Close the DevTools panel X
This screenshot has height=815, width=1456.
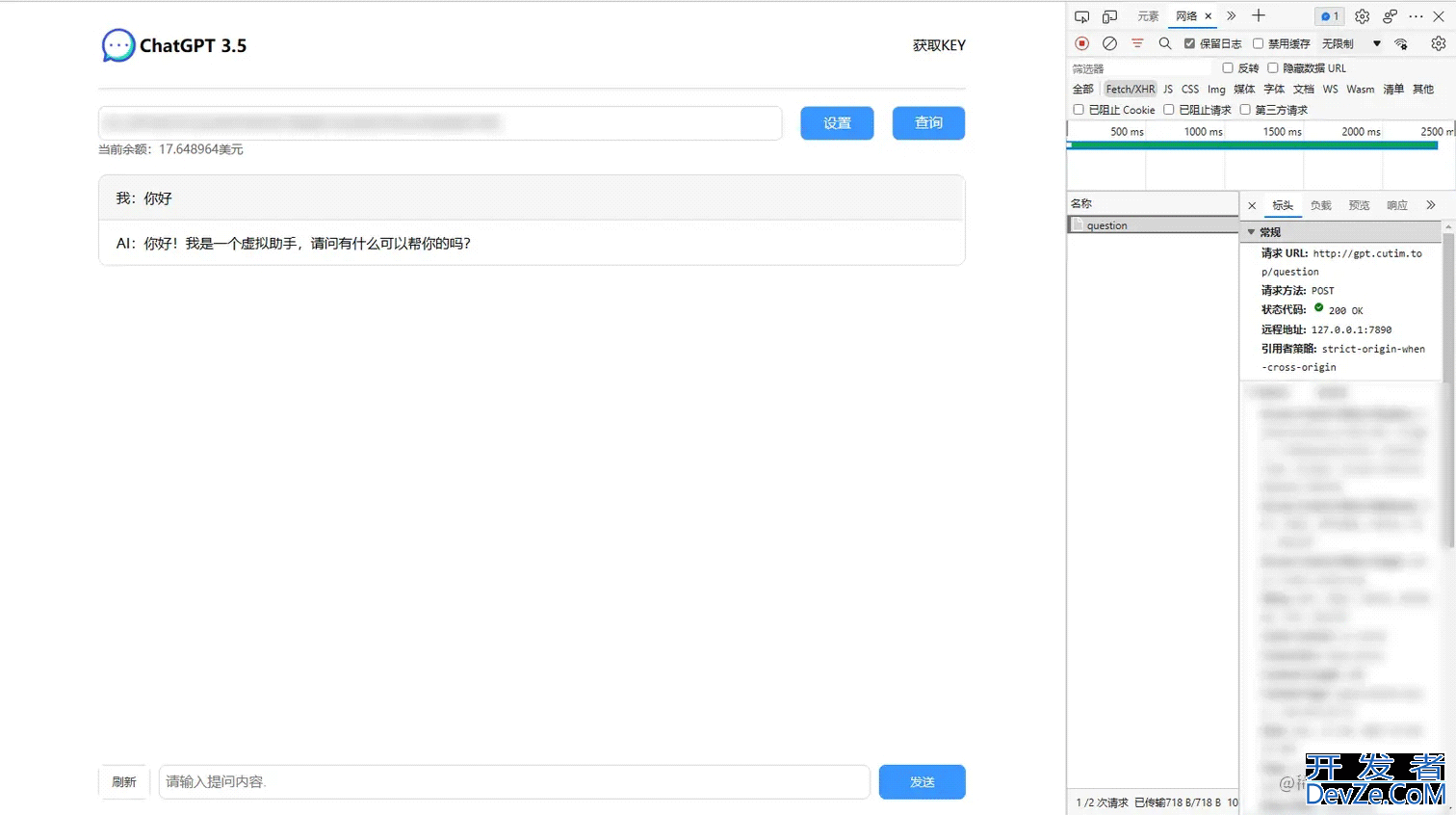(x=1439, y=16)
